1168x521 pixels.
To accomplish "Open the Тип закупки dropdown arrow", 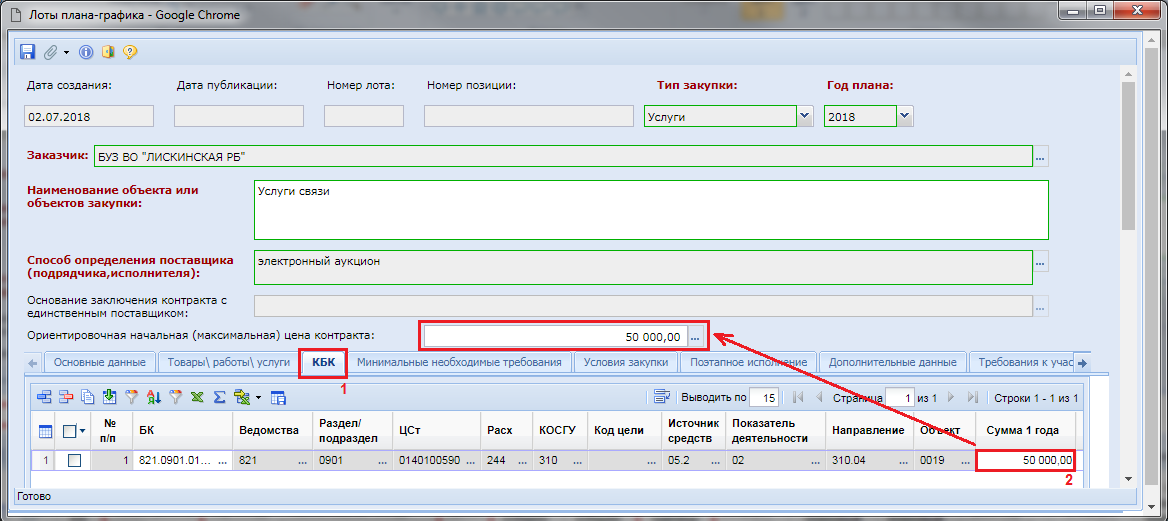I will 804,116.
